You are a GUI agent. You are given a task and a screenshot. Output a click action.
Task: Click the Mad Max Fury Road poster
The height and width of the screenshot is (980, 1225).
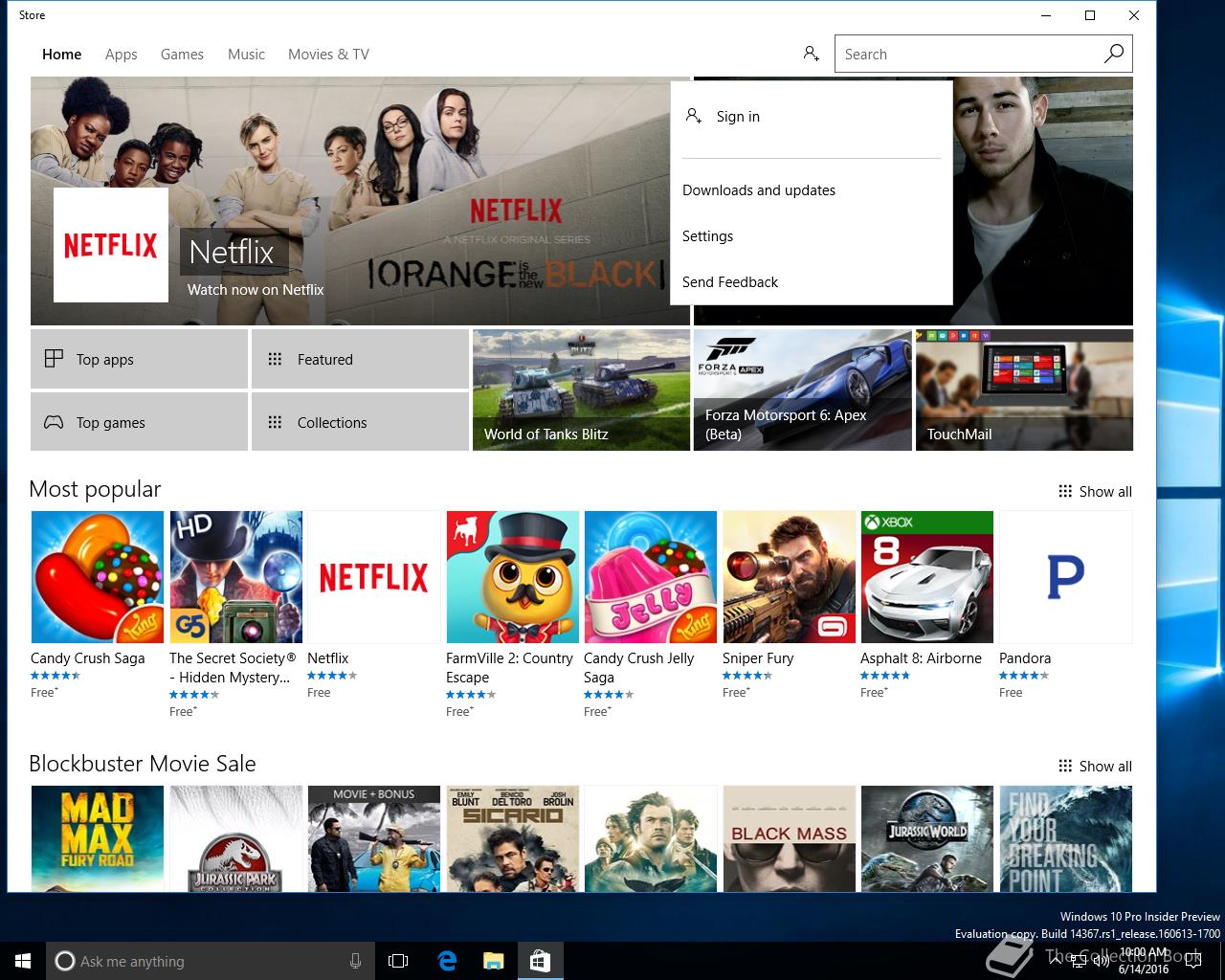[98, 838]
